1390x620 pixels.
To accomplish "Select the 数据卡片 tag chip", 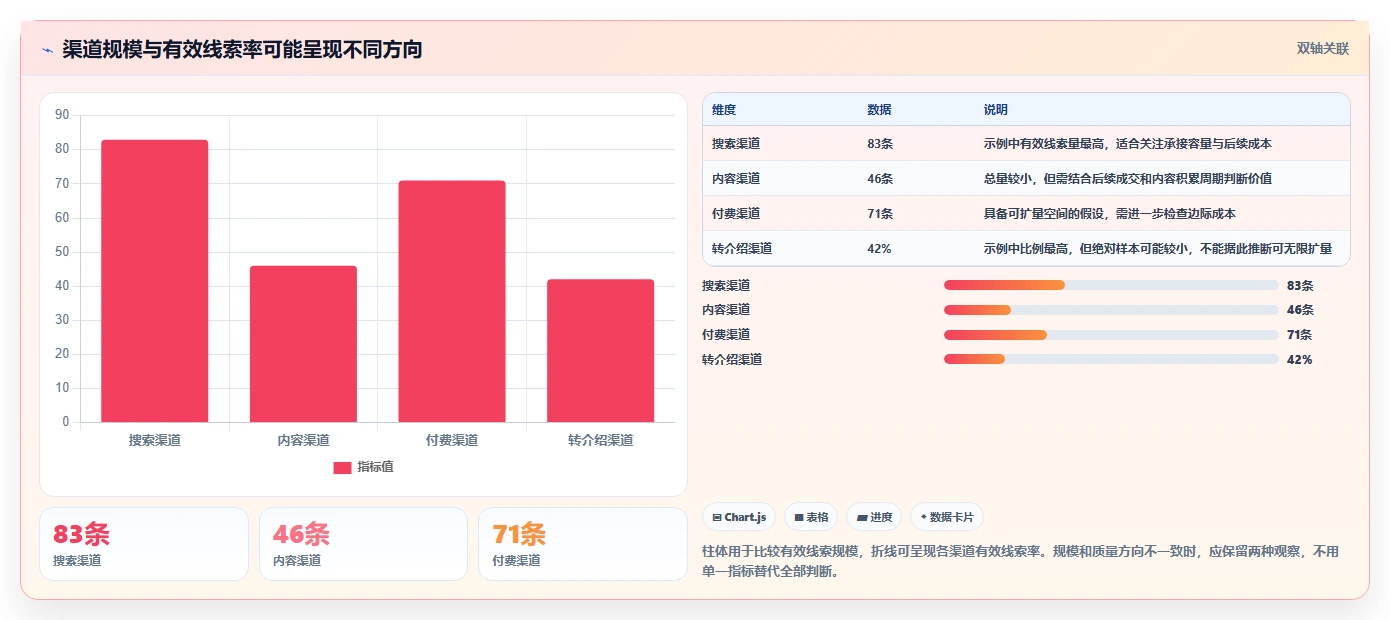I will [x=947, y=517].
